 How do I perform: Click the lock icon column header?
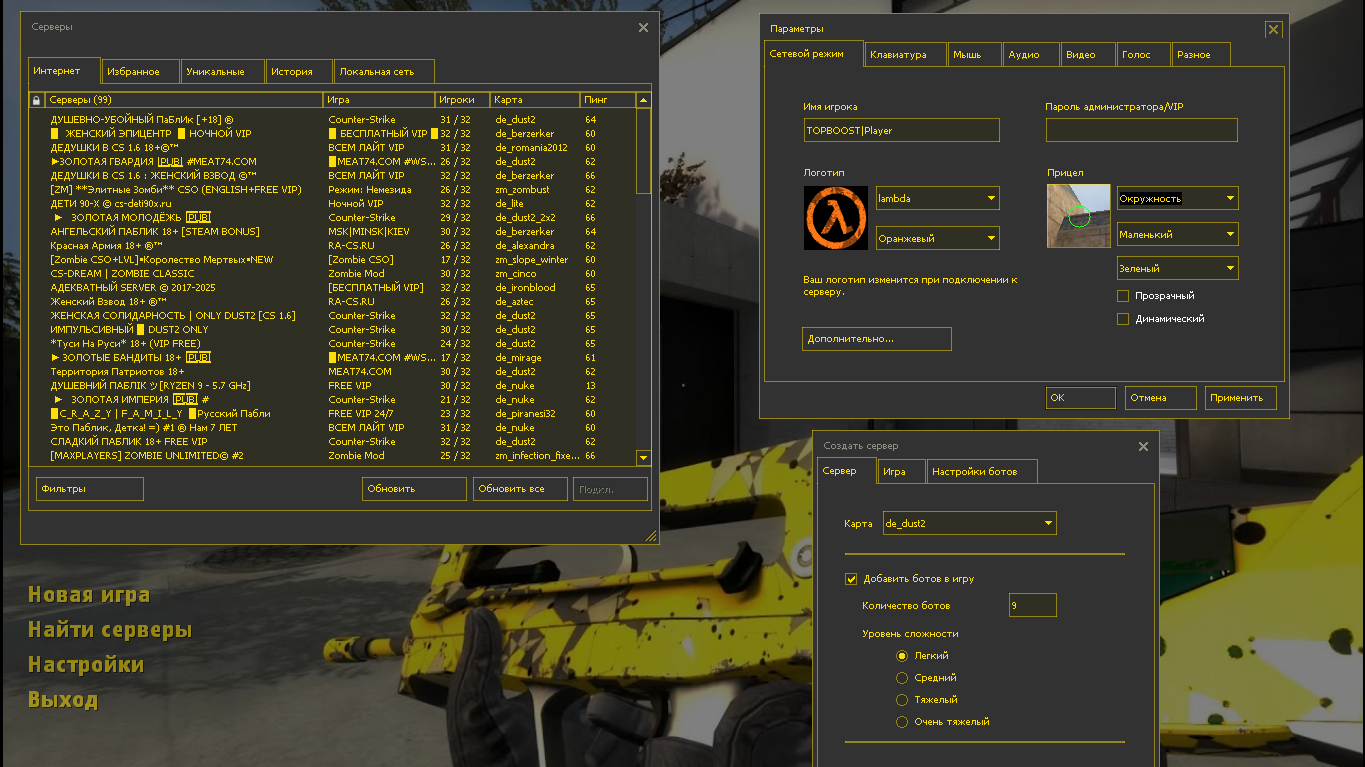pyautogui.click(x=37, y=100)
